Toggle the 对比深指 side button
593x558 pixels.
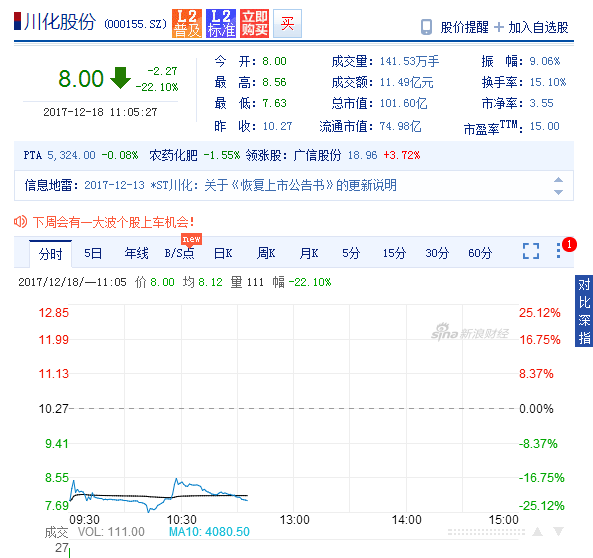click(584, 311)
